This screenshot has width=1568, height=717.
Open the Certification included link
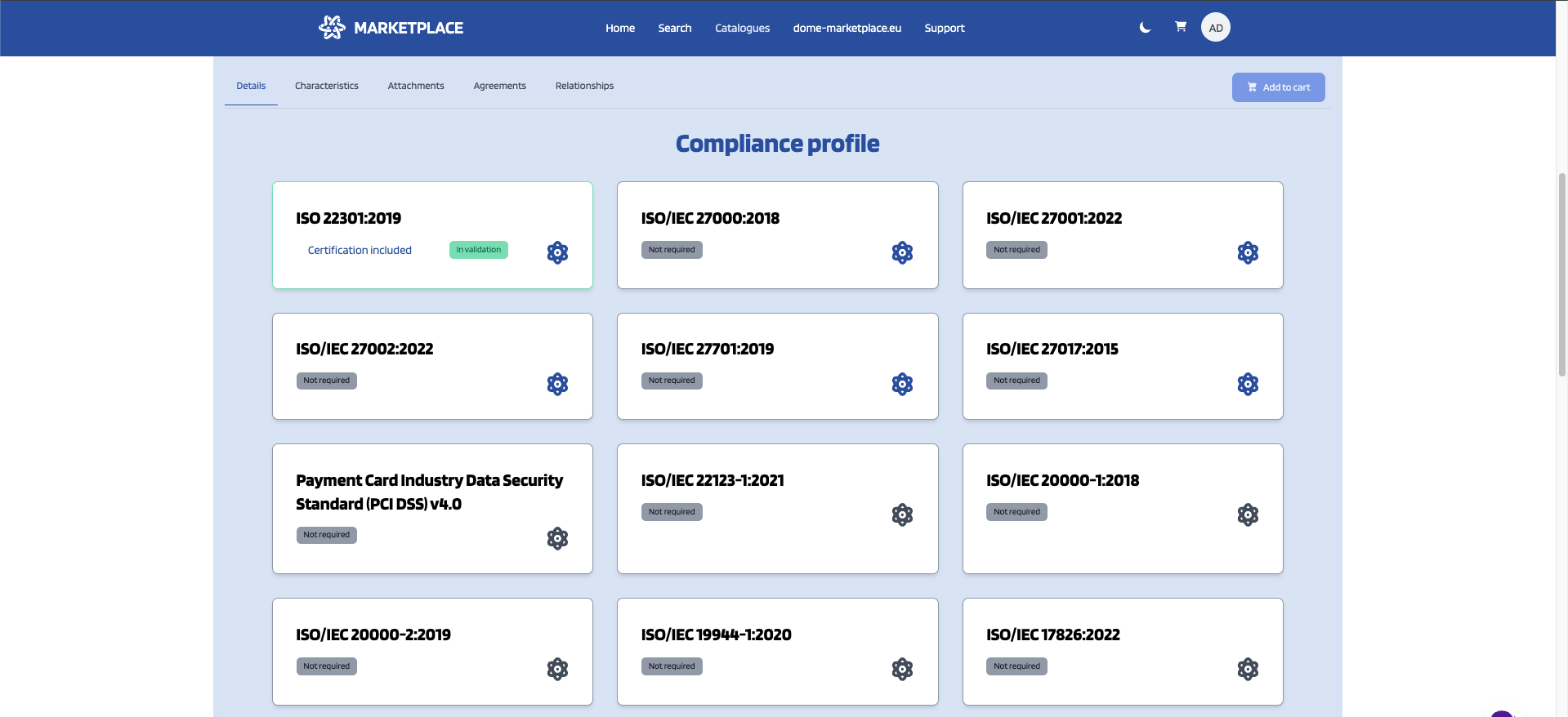coord(360,250)
